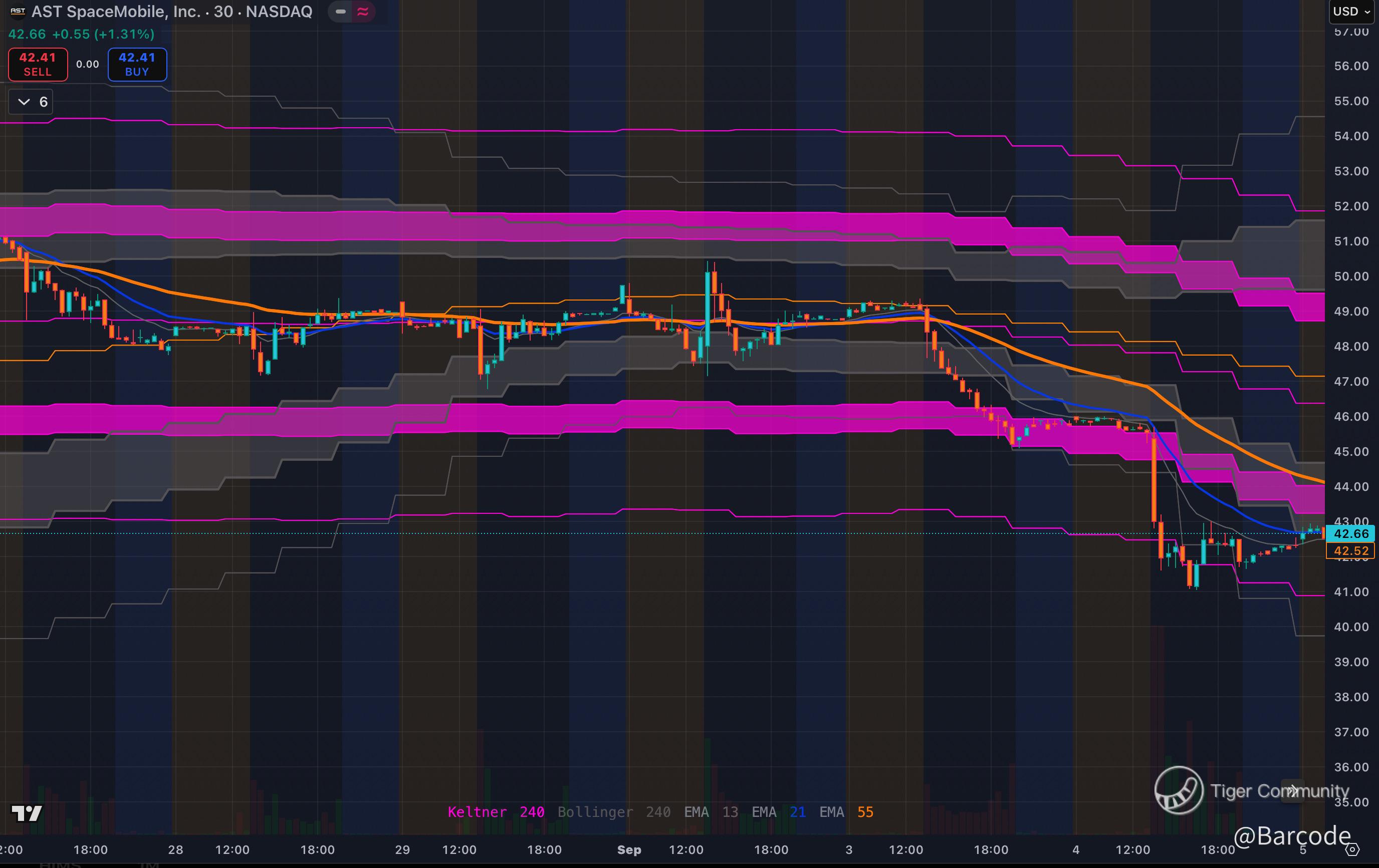Image resolution: width=1379 pixels, height=868 pixels.
Task: Click the Tiger Community logo watermark
Action: pos(1179,790)
